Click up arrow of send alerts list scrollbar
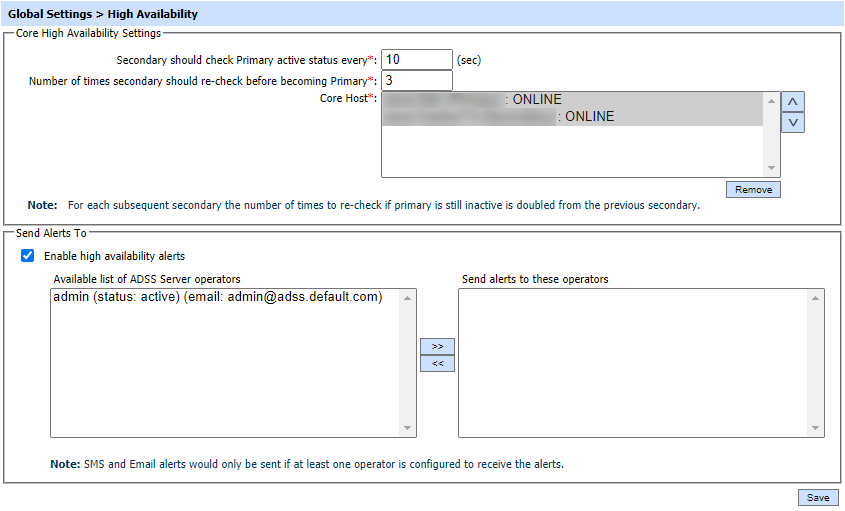The width and height of the screenshot is (845, 511). click(815, 298)
